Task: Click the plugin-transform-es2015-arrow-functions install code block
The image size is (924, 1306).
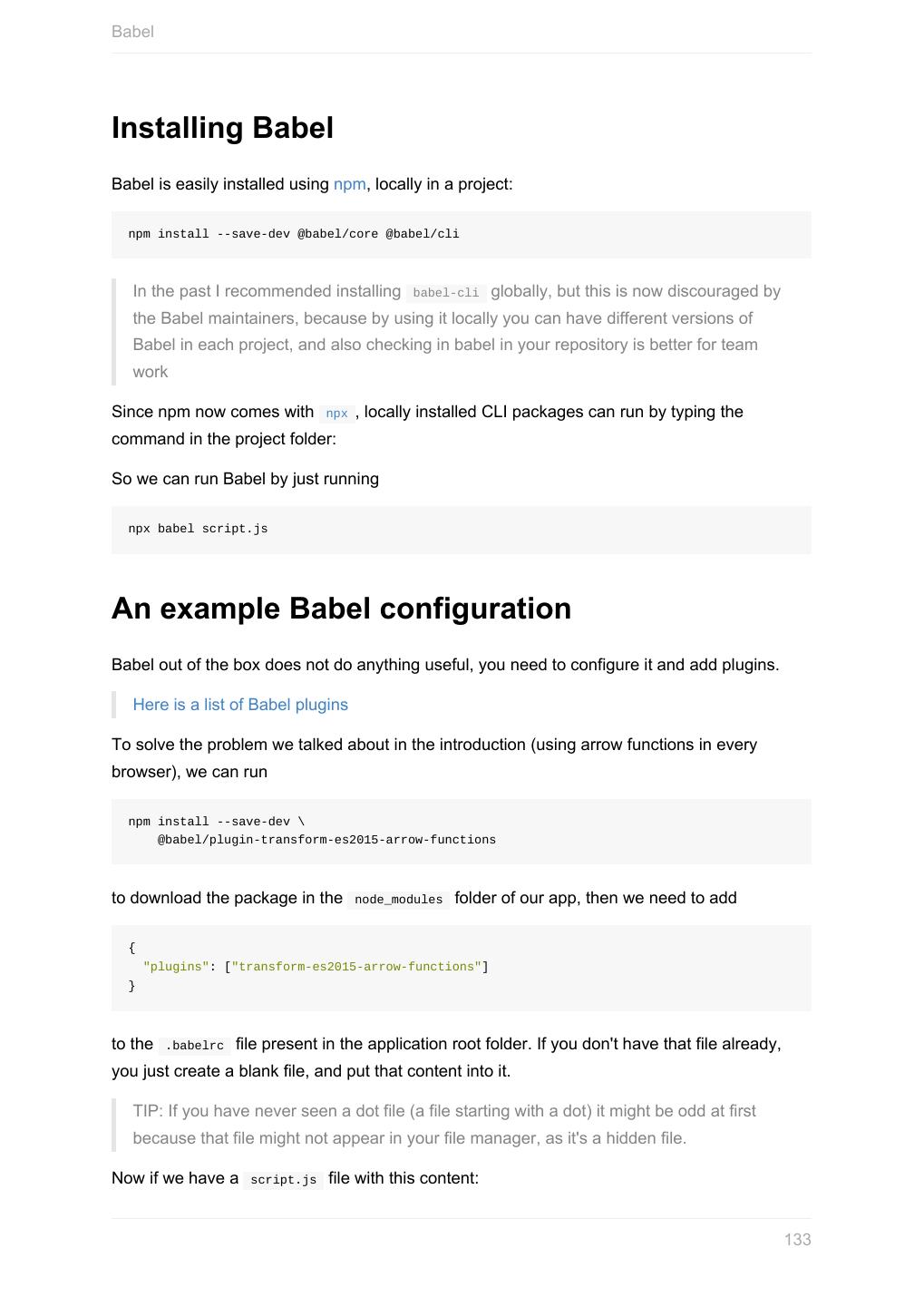Action: coord(461,831)
